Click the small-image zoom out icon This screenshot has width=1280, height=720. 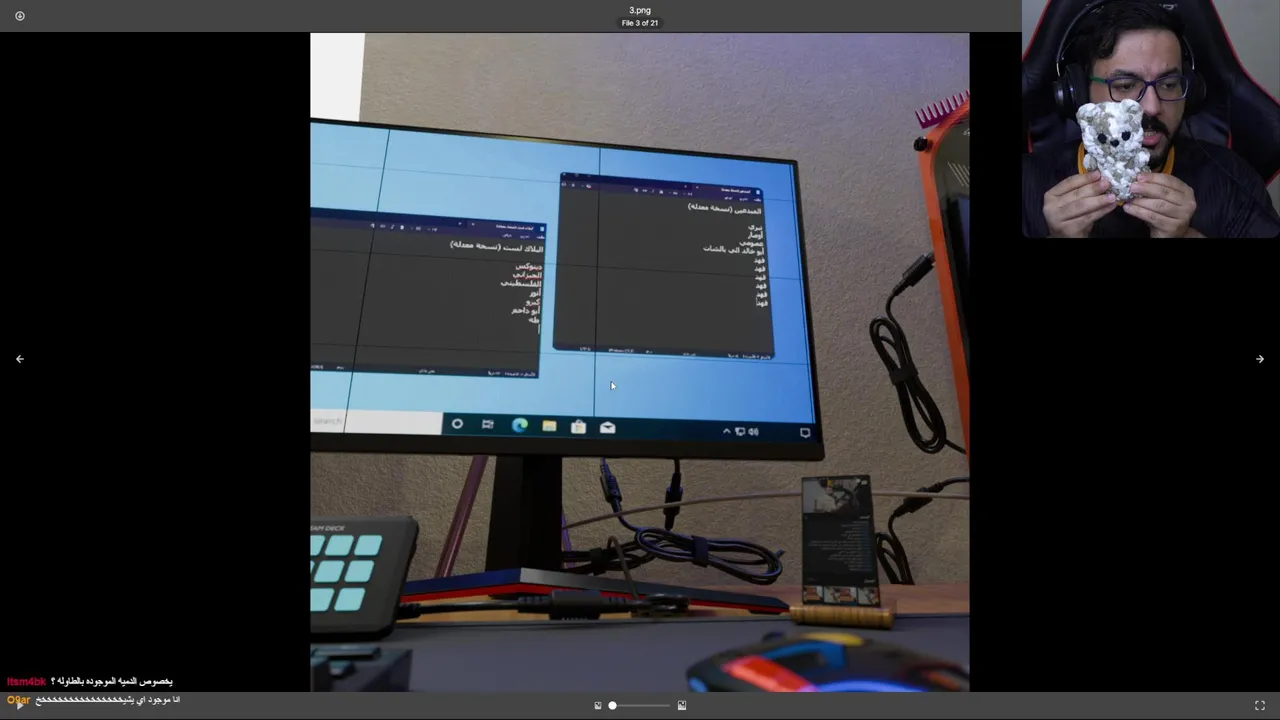(x=598, y=706)
